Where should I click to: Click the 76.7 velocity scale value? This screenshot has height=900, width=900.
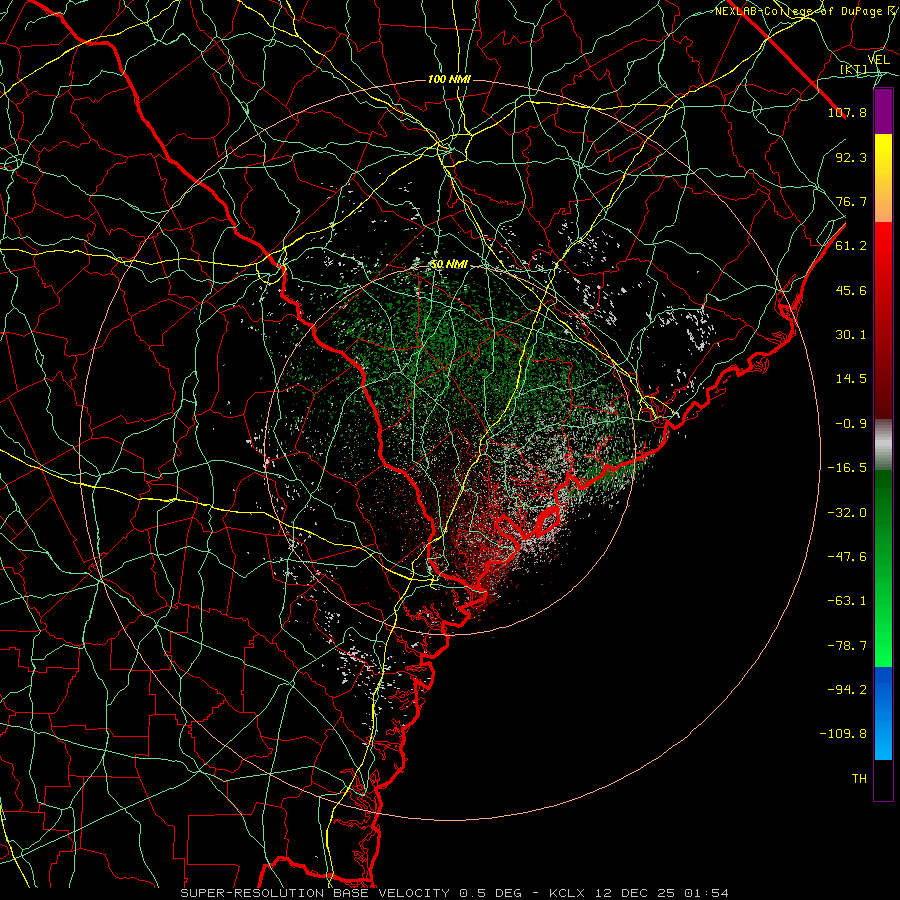(x=851, y=201)
